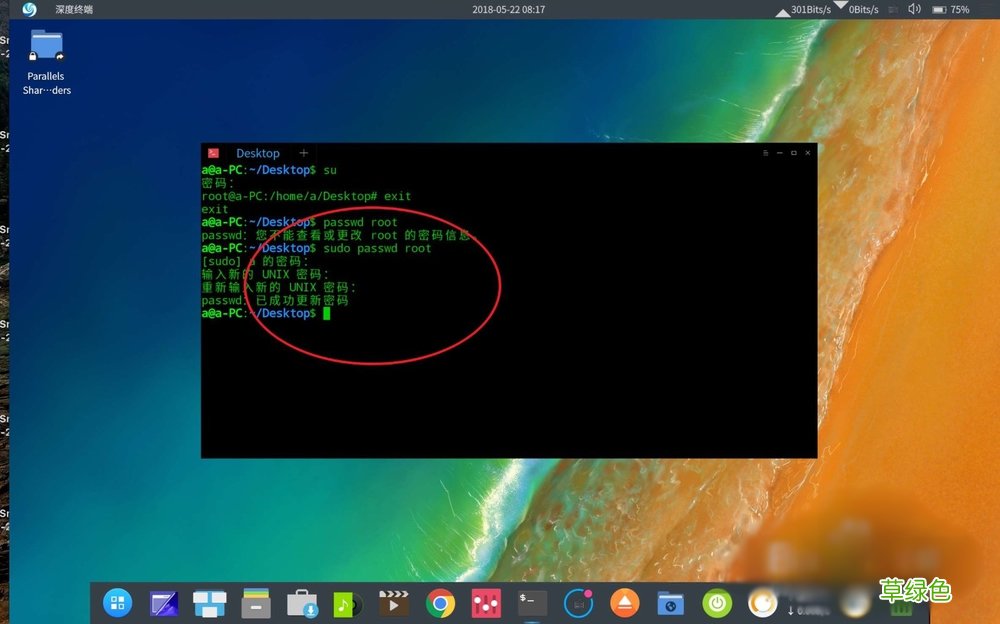The height and width of the screenshot is (624, 1000).
Task: Open a new terminal tab with the plus button
Action: coord(303,153)
